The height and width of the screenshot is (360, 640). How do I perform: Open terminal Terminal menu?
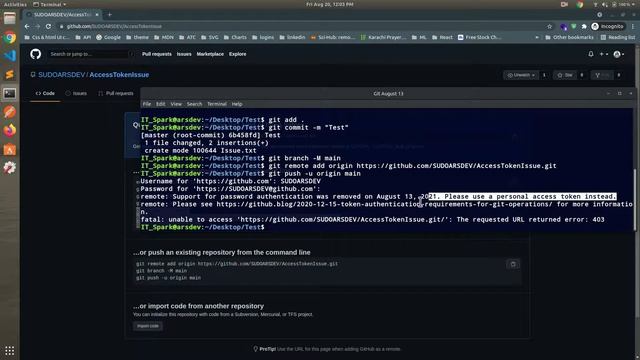[x=217, y=104]
